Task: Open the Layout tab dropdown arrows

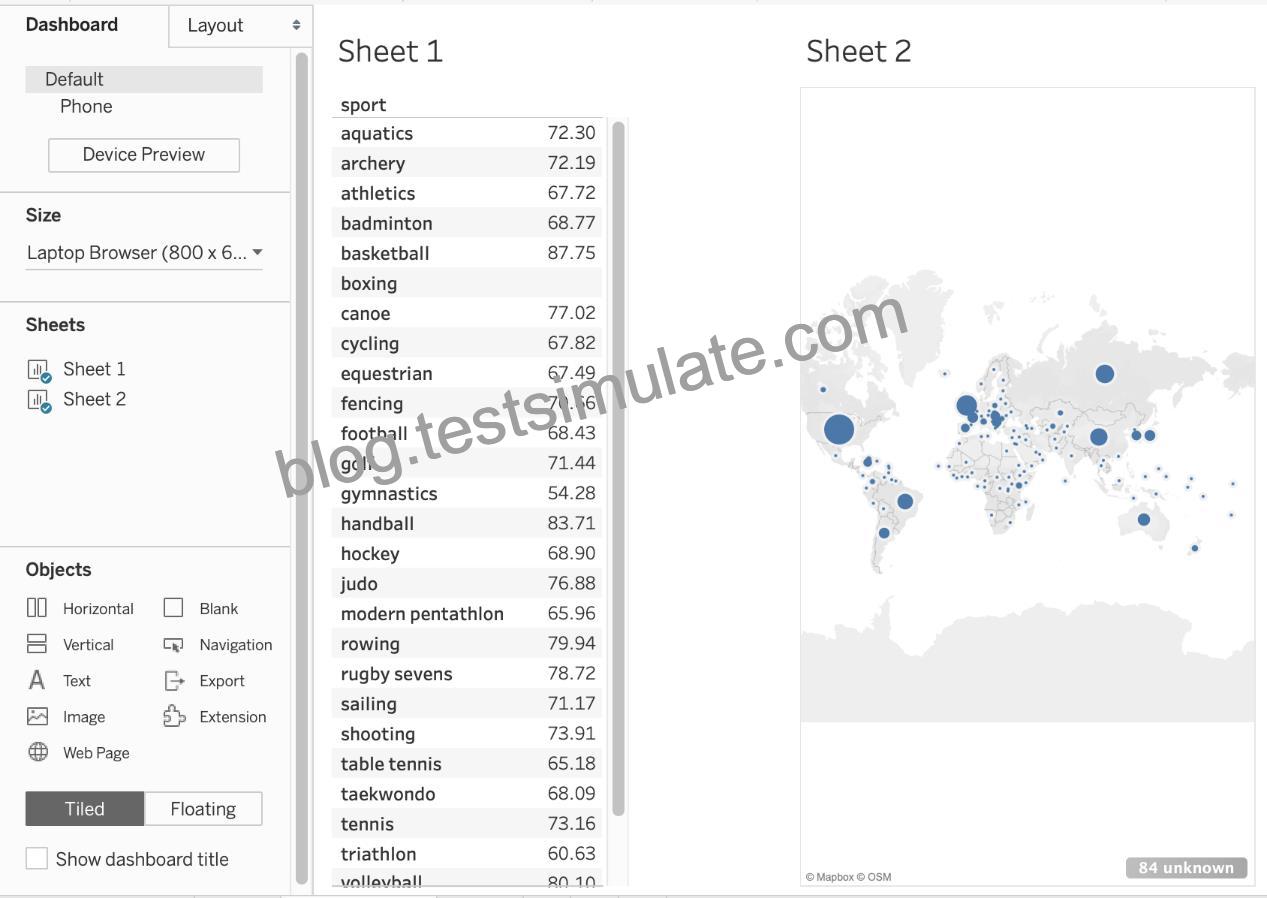Action: 296,25
